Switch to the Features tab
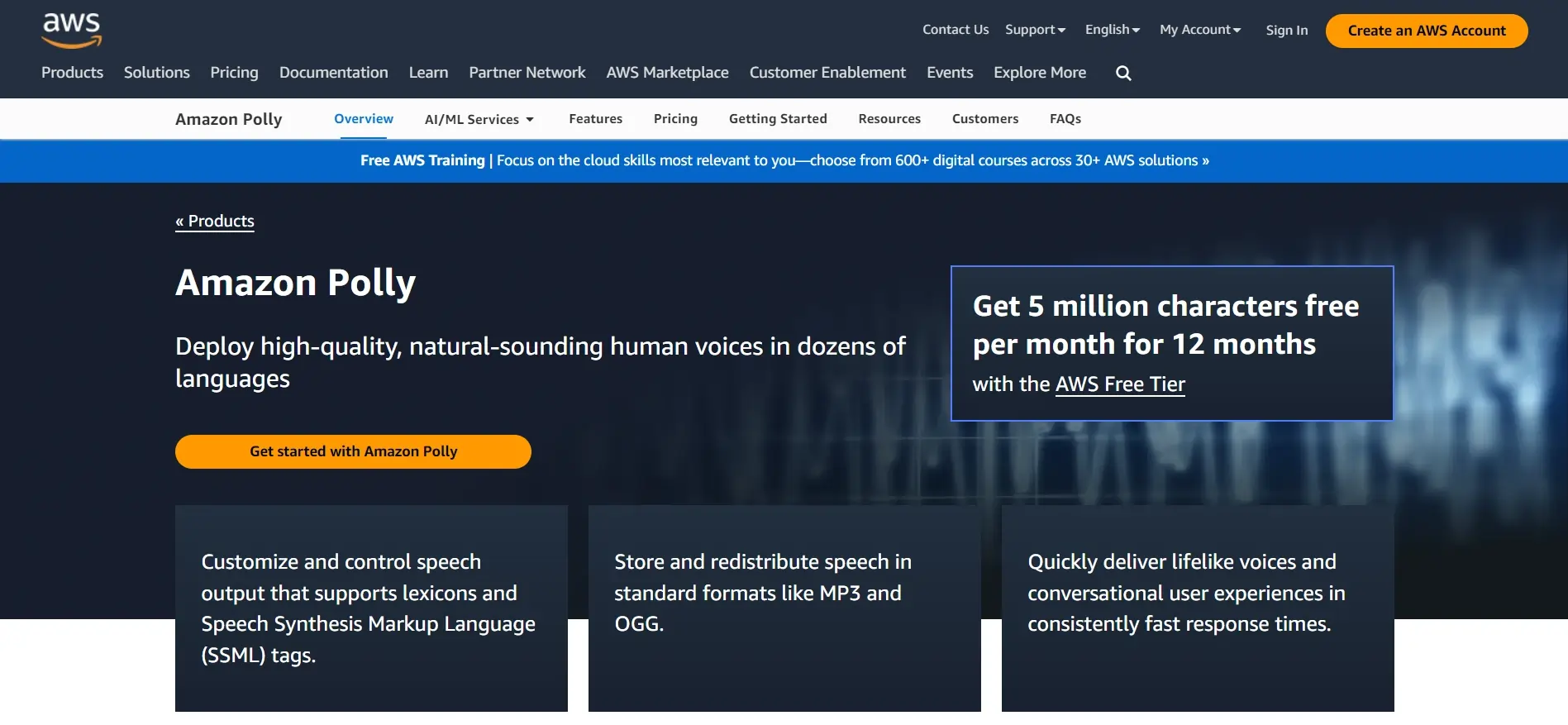The height and width of the screenshot is (725, 1568). [x=596, y=119]
